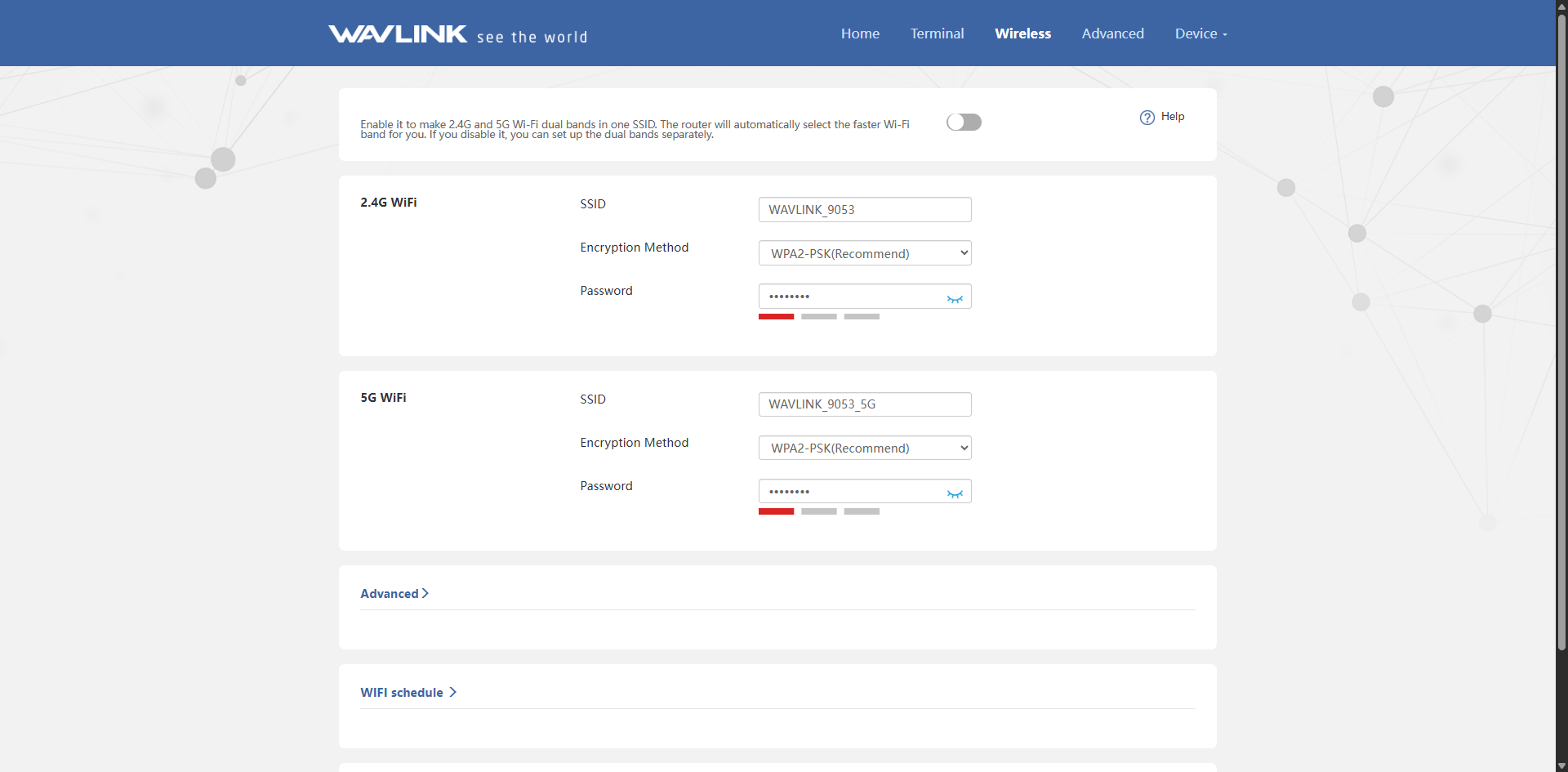This screenshot has height=772, width=1568.
Task: Open 2.4G Encryption Method dropdown
Action: point(865,253)
